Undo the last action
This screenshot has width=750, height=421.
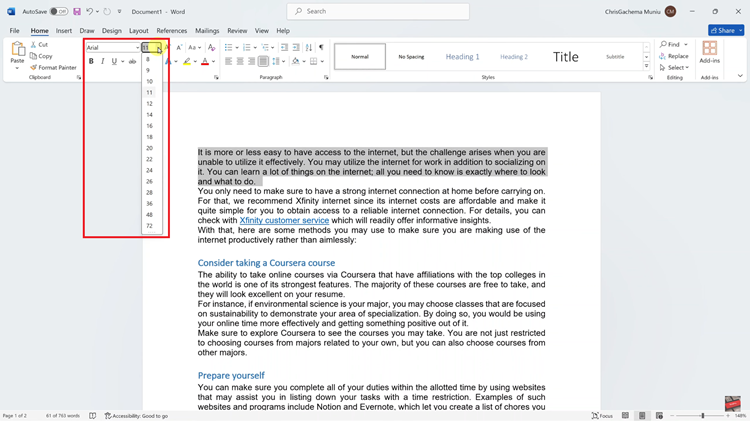(89, 11)
